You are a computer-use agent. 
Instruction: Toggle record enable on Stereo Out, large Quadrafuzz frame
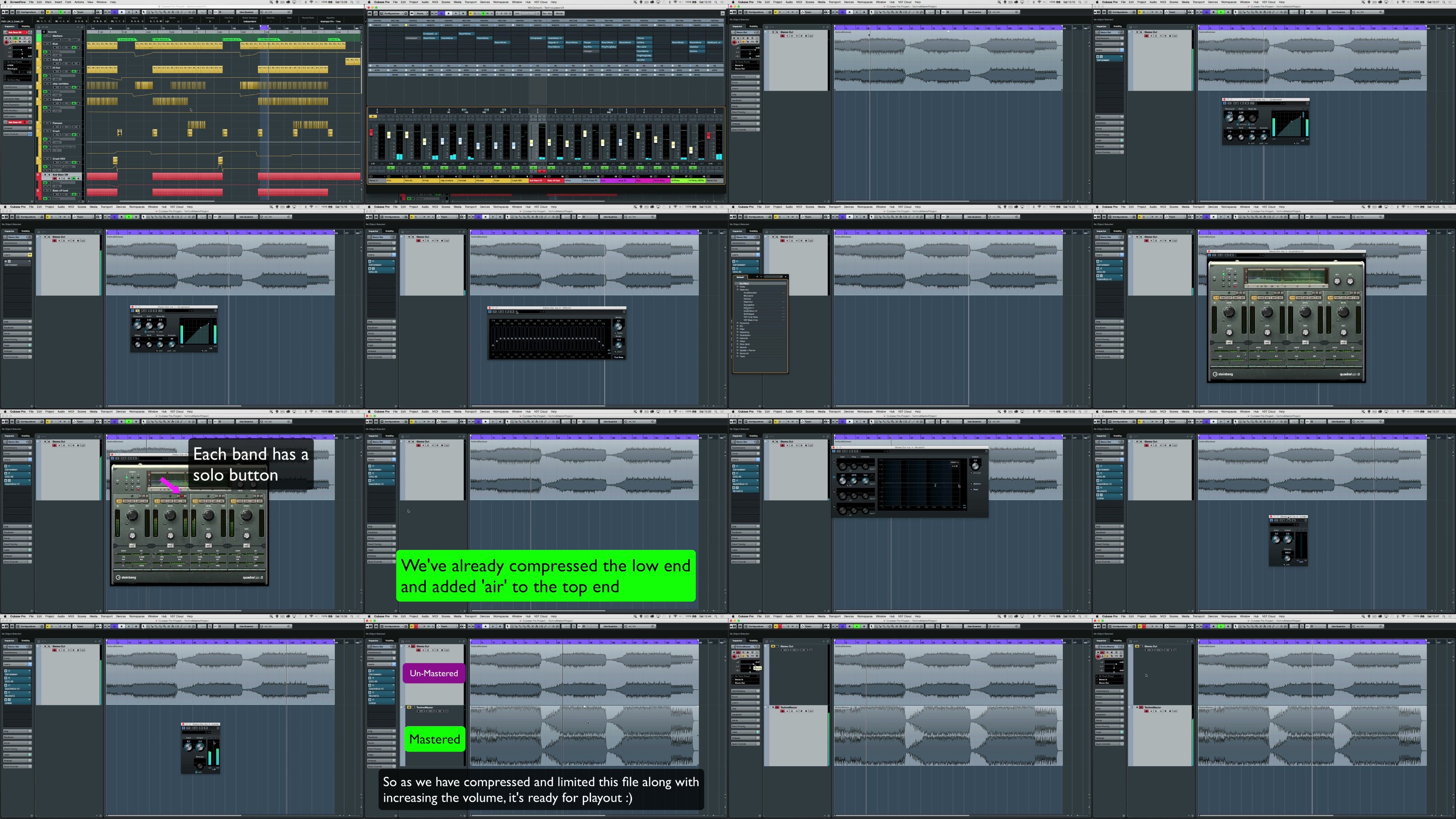point(1146,241)
